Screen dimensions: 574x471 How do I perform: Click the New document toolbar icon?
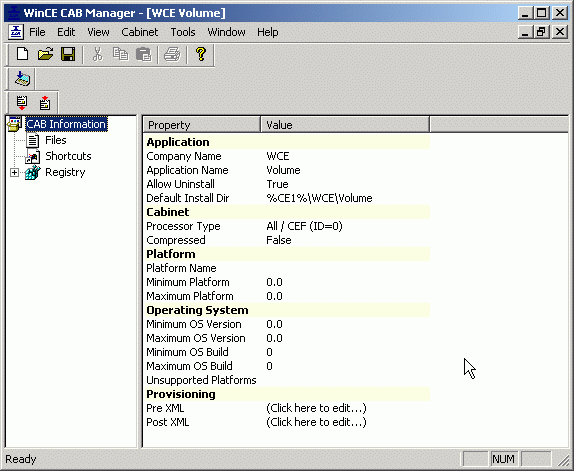pyautogui.click(x=22, y=54)
